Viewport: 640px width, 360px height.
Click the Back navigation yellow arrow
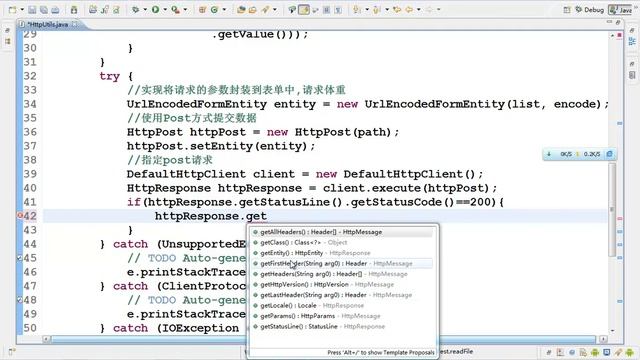coord(409,9)
